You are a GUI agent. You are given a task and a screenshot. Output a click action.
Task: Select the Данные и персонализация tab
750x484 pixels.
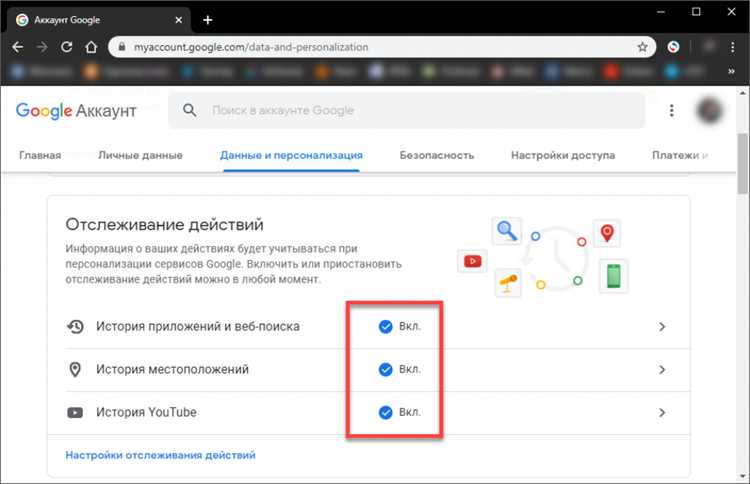pyautogui.click(x=291, y=155)
